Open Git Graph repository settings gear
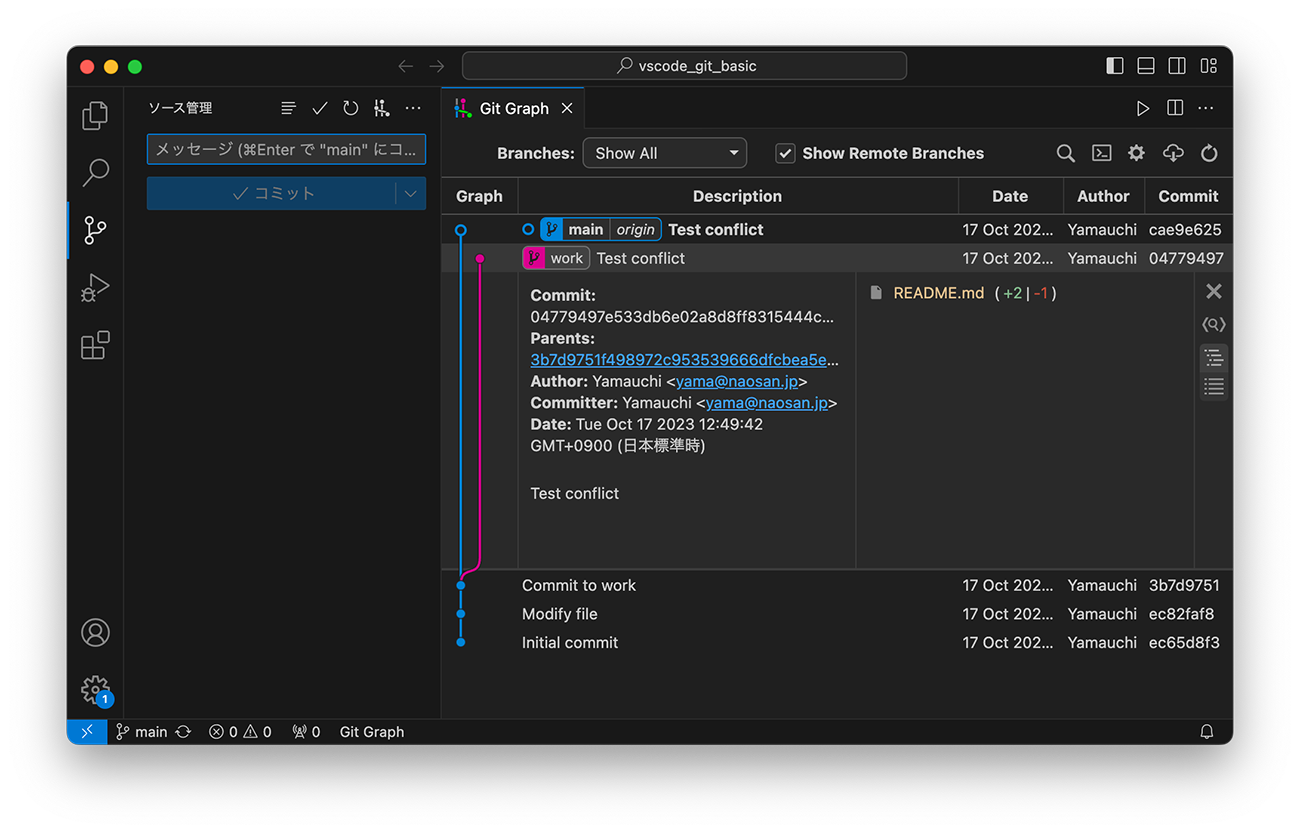1300x833 pixels. (1136, 153)
